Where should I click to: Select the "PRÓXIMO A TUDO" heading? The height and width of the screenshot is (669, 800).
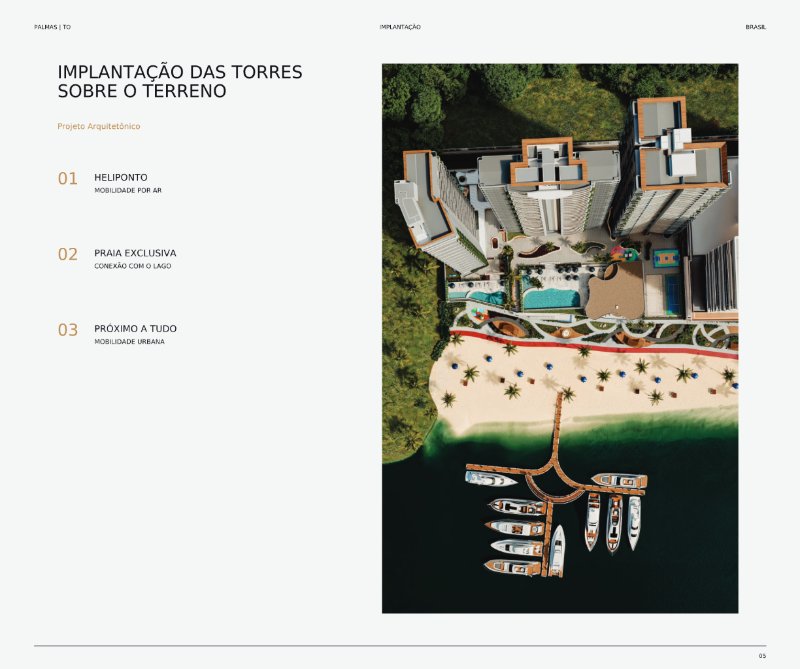click(136, 329)
